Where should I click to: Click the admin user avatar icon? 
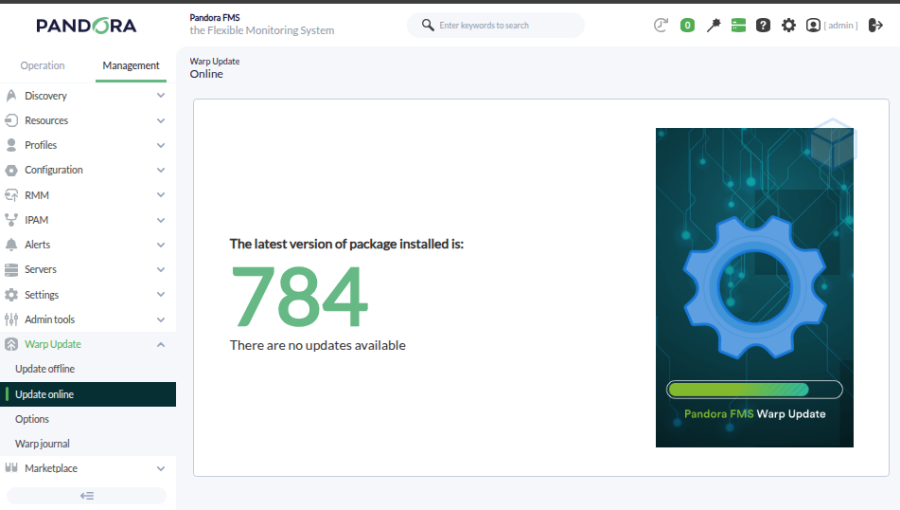(x=813, y=25)
